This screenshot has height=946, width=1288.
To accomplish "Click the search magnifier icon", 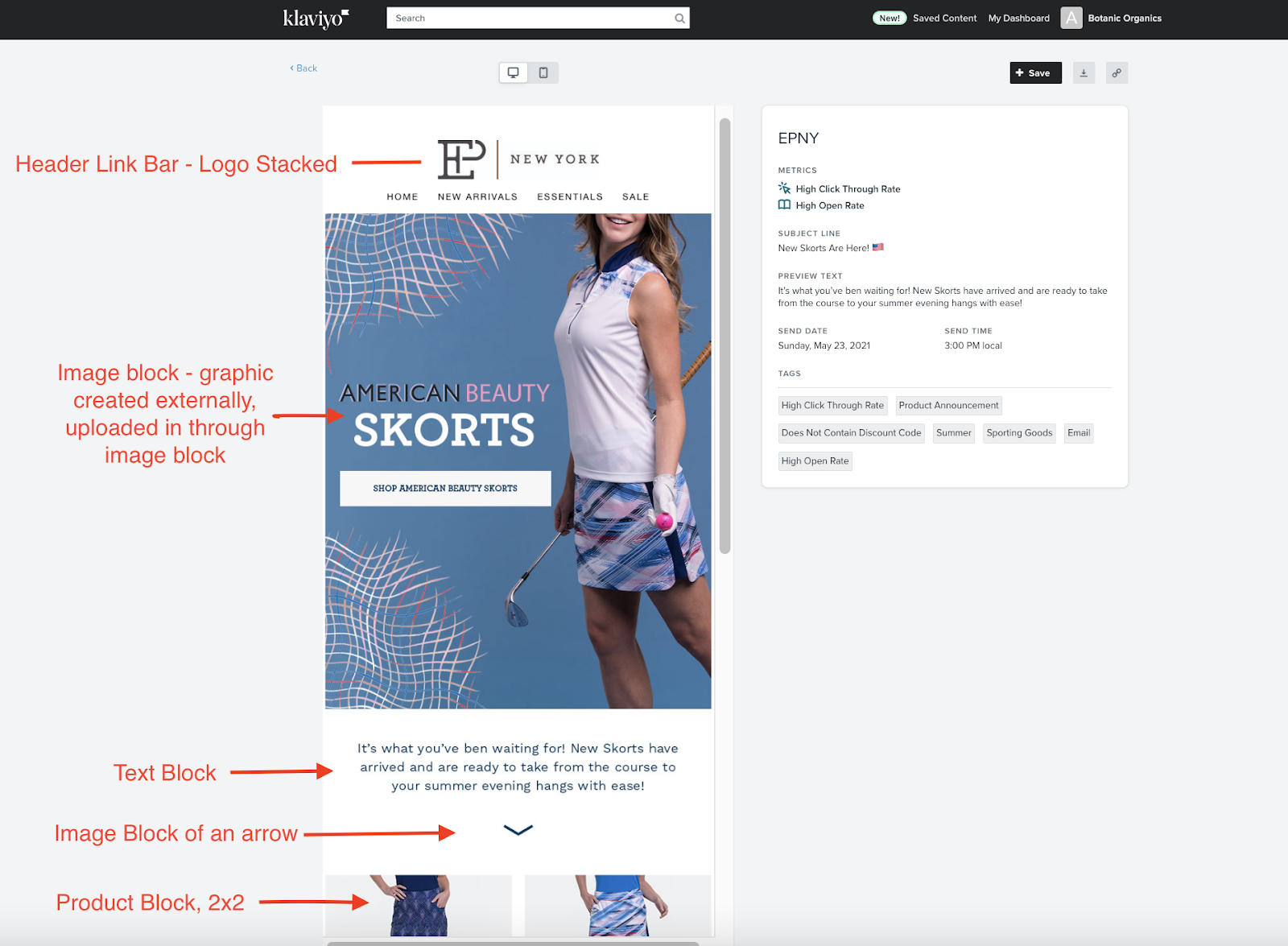I will [680, 19].
